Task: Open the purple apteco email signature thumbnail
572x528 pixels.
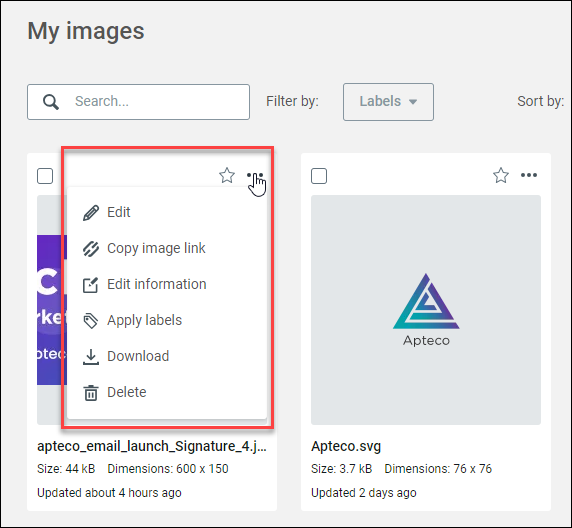Action: tap(52, 310)
